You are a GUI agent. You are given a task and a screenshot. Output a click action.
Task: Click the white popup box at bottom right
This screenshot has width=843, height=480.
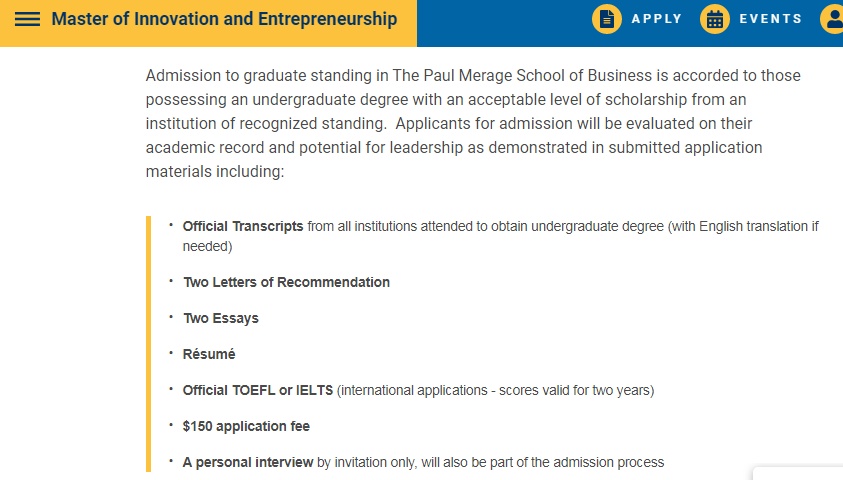coord(798,473)
